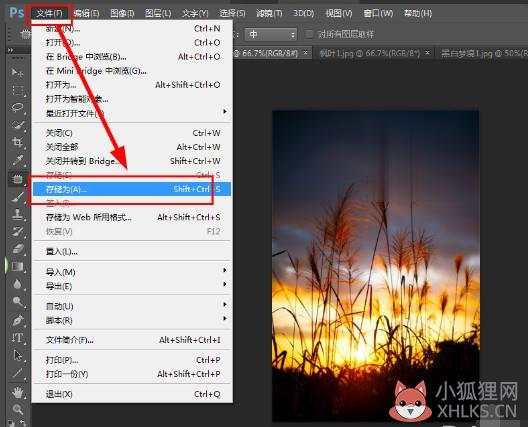Expand the Export (E) submenu

click(x=131, y=286)
